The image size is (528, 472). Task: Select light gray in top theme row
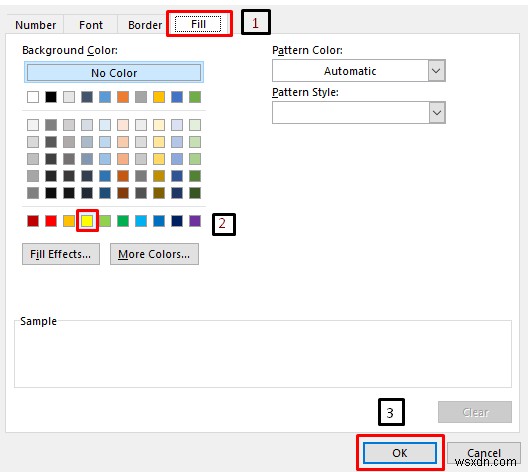[x=69, y=97]
